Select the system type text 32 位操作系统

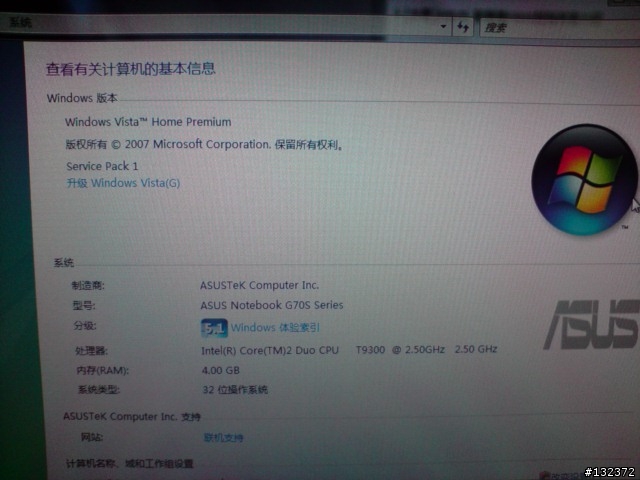coord(235,389)
